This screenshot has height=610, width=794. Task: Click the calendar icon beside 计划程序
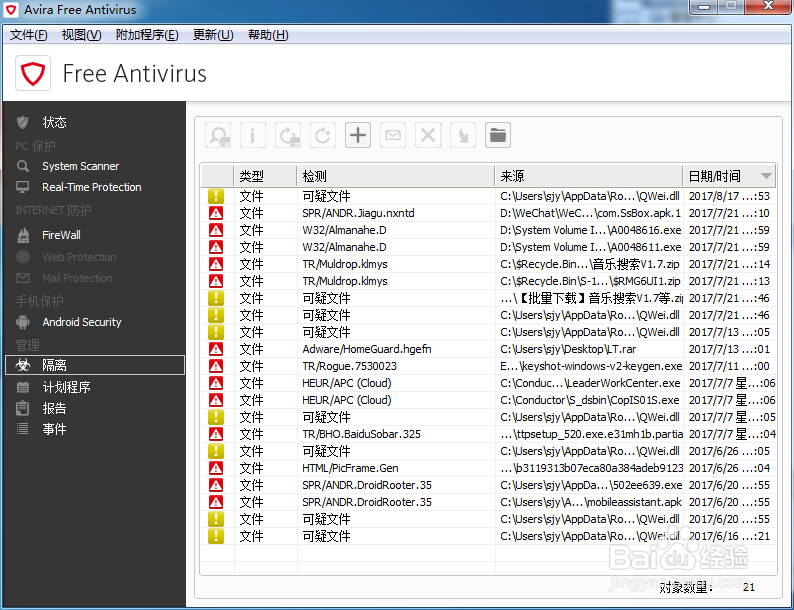[23, 387]
